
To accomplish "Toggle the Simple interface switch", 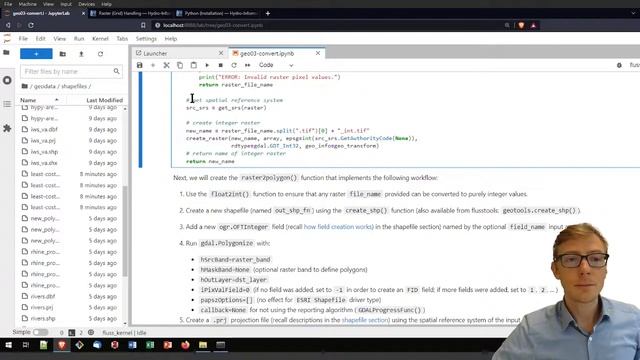I will click(40, 332).
